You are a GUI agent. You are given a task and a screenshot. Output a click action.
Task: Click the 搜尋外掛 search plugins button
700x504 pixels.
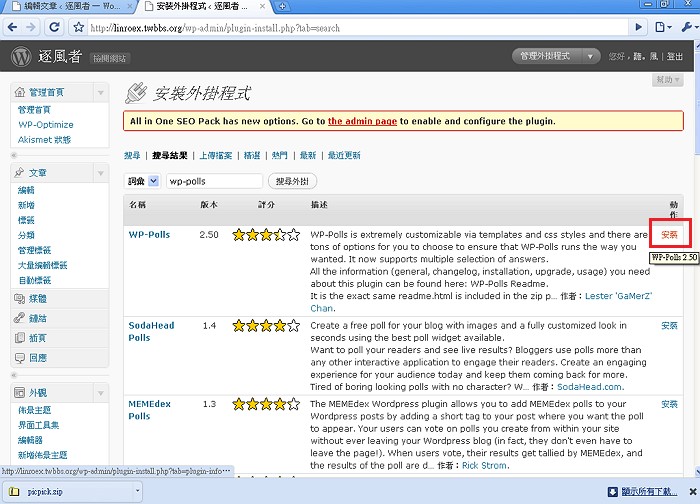(x=292, y=181)
